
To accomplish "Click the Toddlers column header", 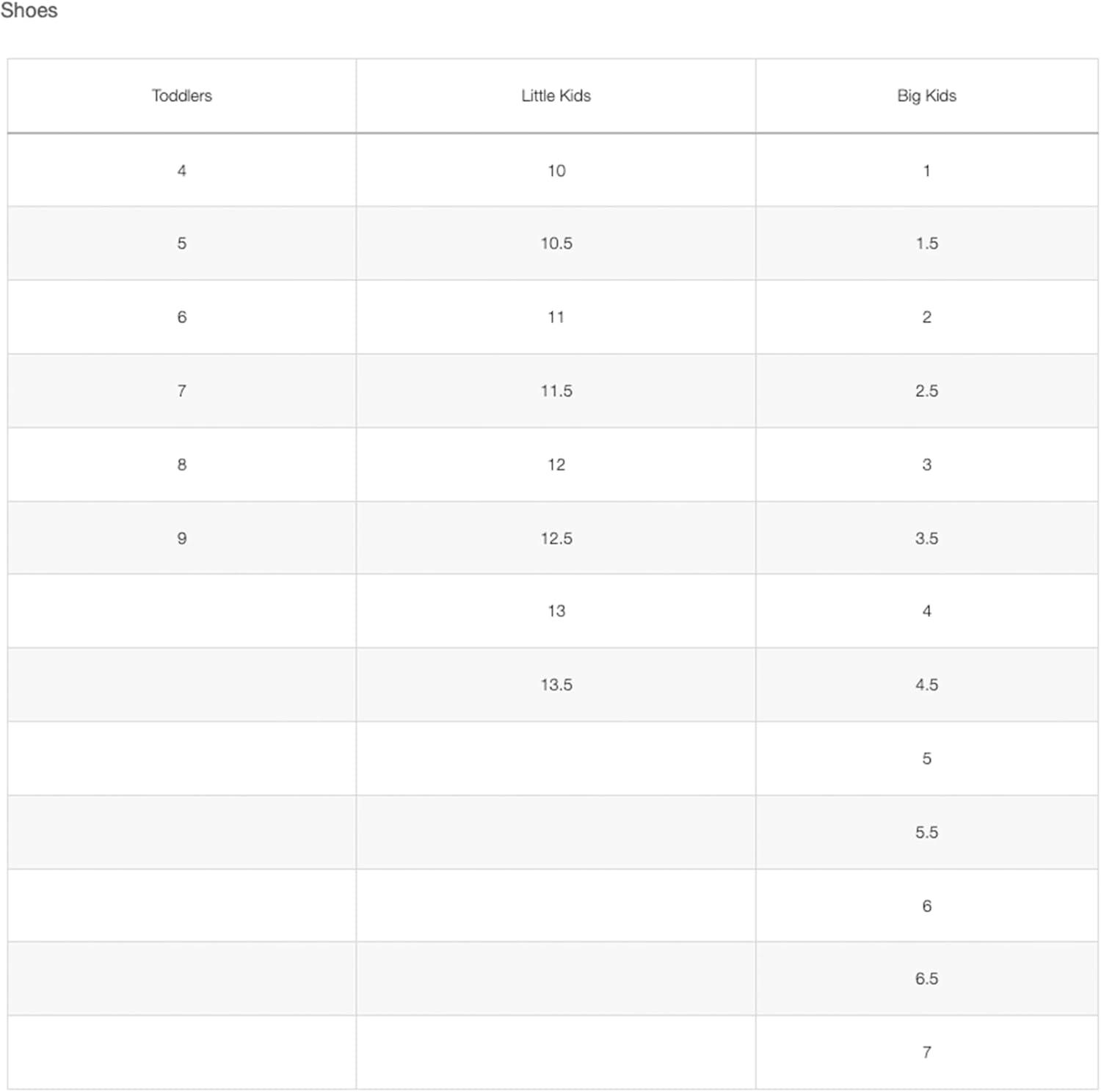I will pos(181,96).
